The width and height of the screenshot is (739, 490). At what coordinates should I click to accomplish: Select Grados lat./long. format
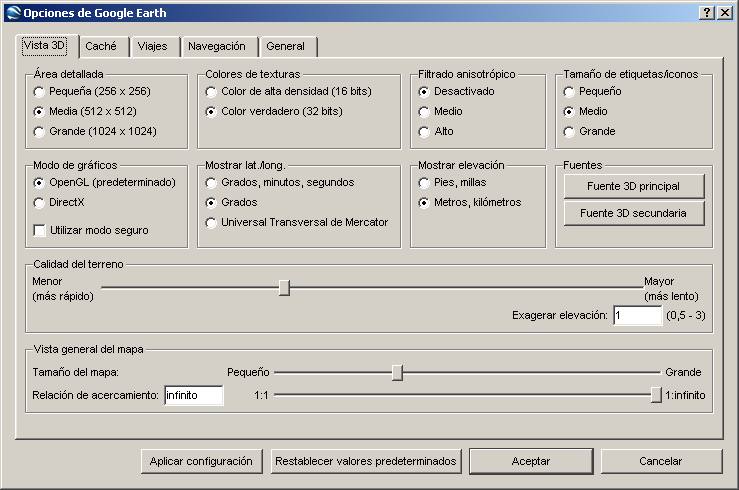(231, 203)
